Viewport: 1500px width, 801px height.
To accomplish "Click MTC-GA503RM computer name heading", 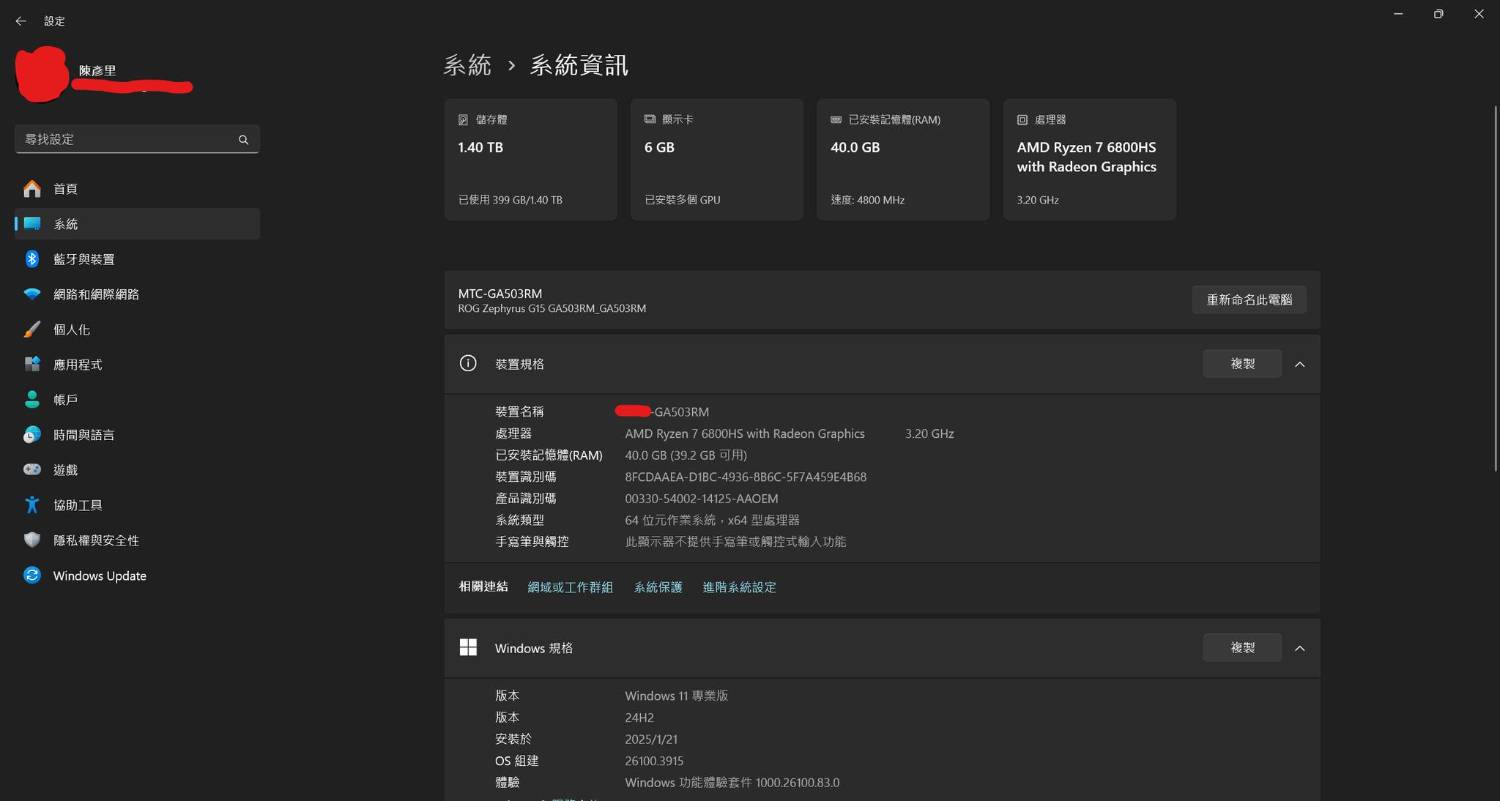I will (x=500, y=294).
